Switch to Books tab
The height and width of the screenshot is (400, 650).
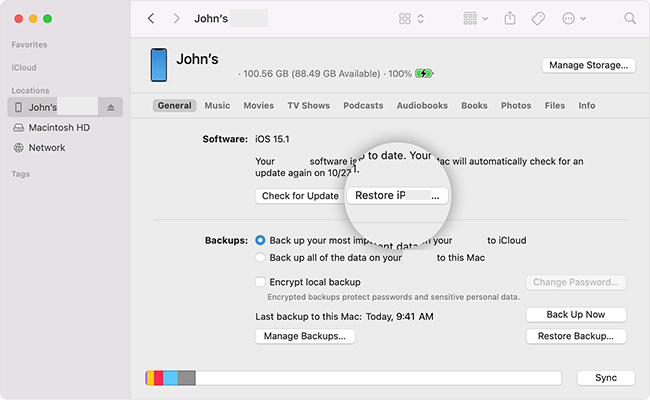(x=474, y=105)
